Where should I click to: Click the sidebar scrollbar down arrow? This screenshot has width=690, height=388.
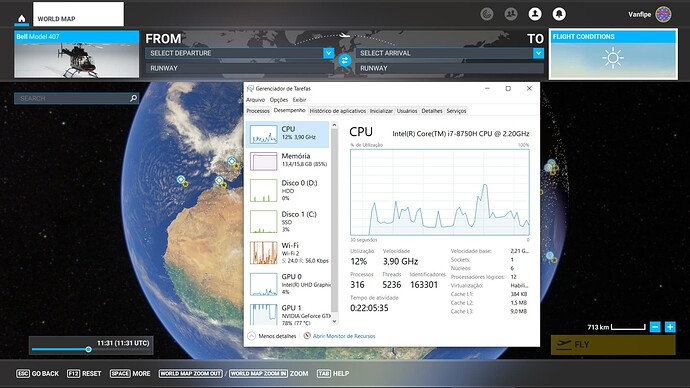point(334,321)
